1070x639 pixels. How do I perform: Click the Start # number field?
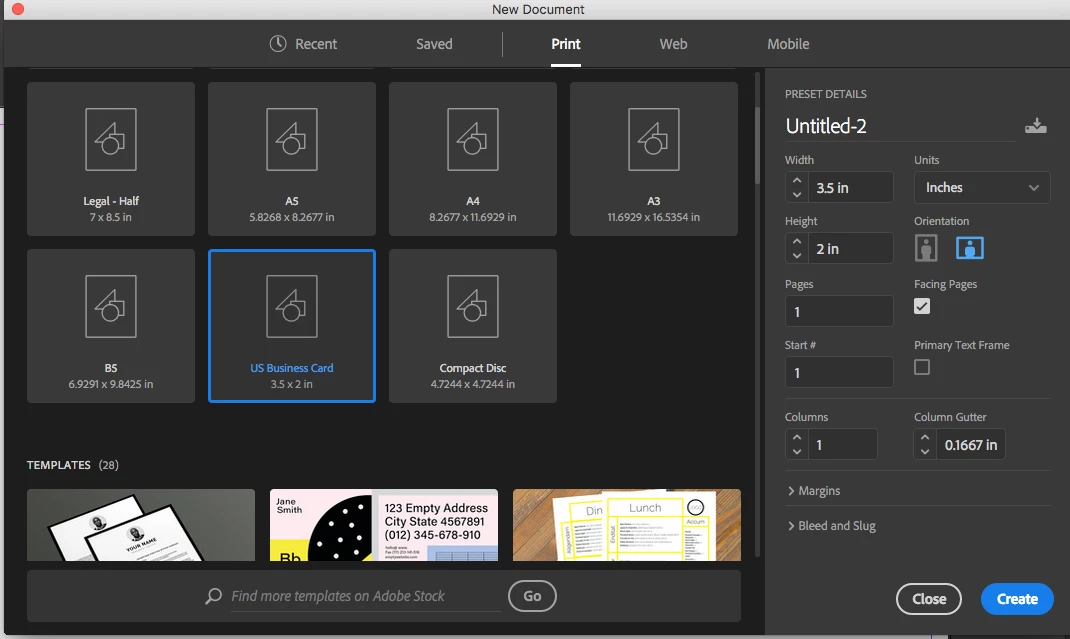click(839, 372)
